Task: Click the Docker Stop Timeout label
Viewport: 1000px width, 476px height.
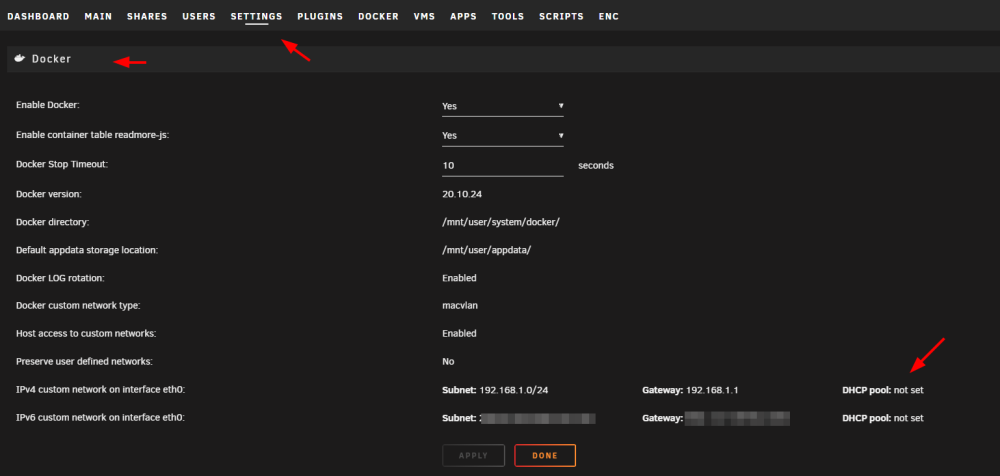Action: tap(62, 164)
